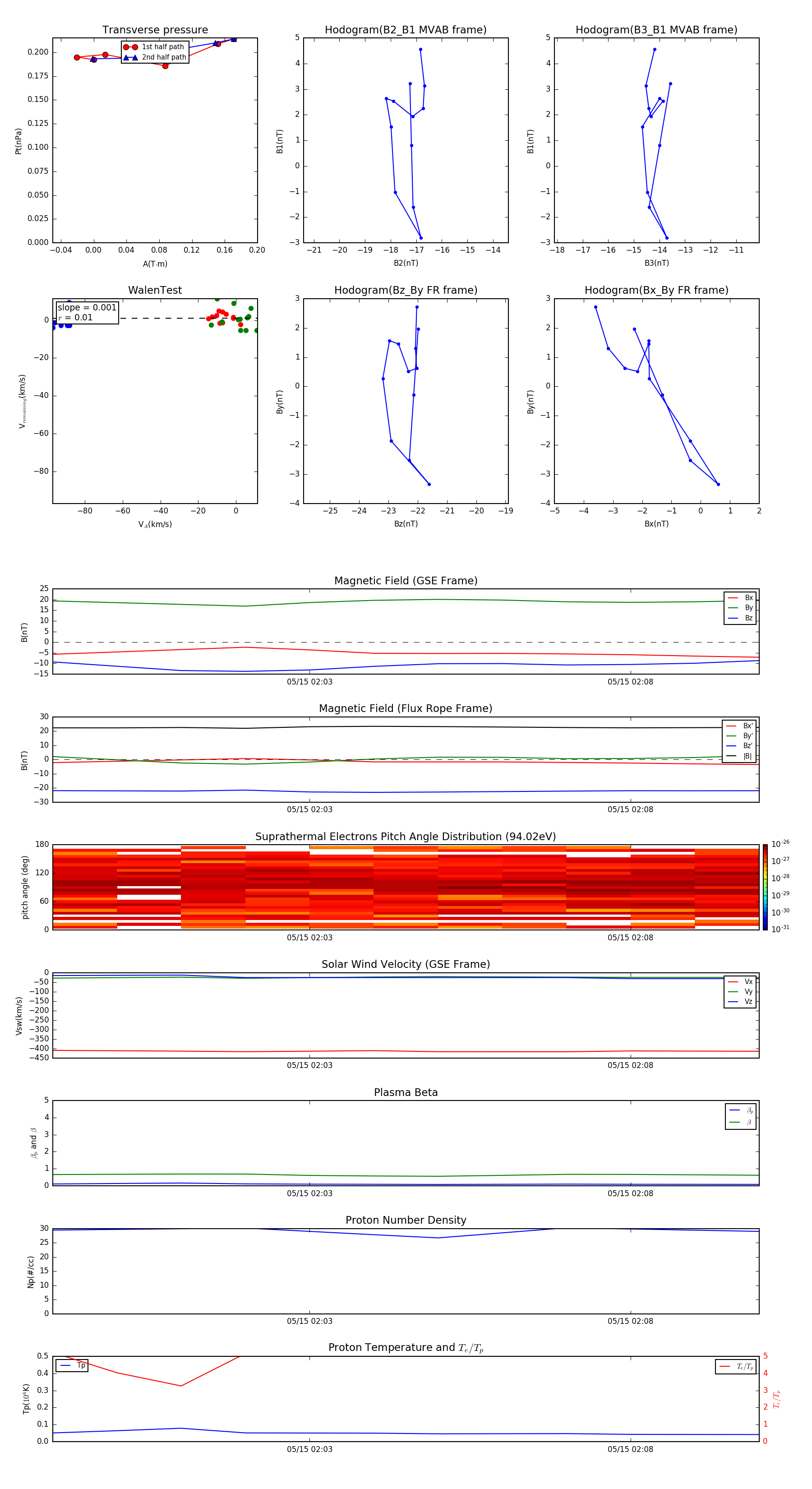Click the "r = 0.01" annotation
The height and width of the screenshot is (1489, 812).
(75, 317)
